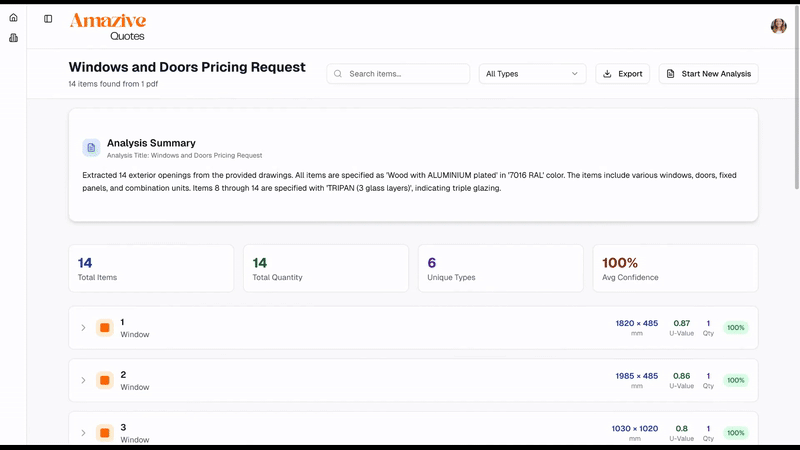Click the orange square icon for item 2
Viewport: 800px width, 450px height.
pos(105,380)
